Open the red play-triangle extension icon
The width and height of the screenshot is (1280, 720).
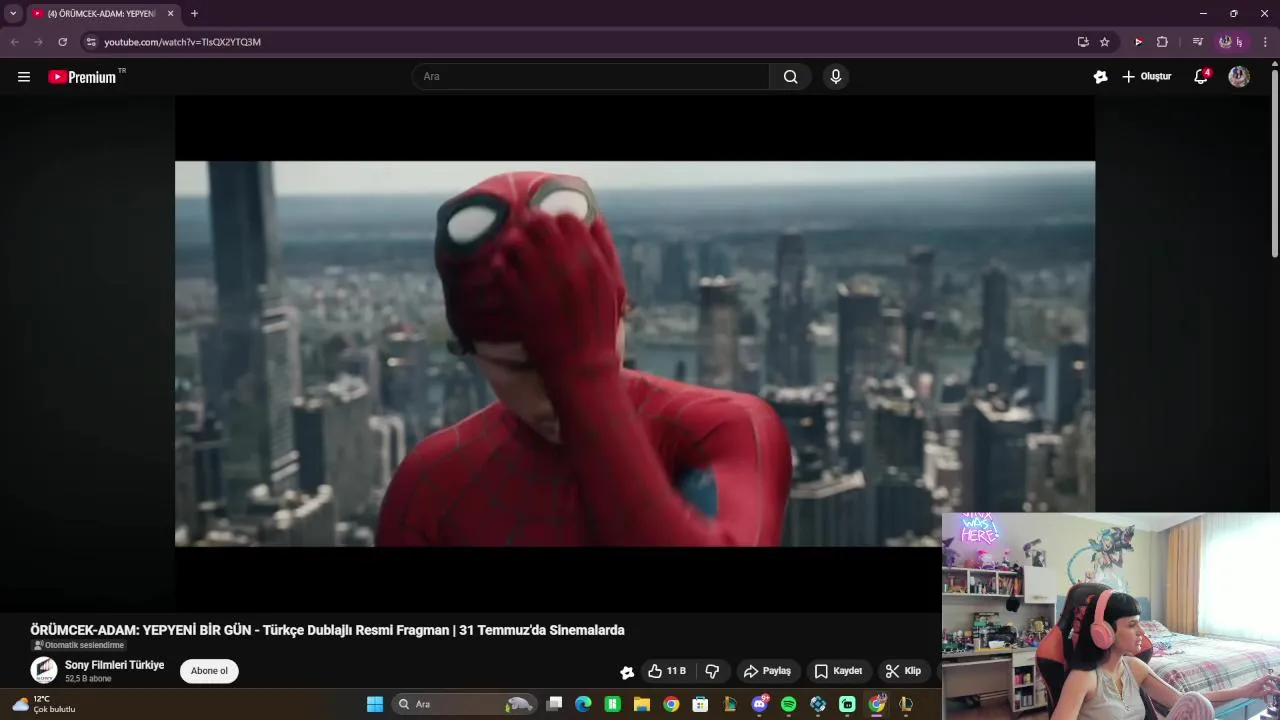tap(1138, 42)
